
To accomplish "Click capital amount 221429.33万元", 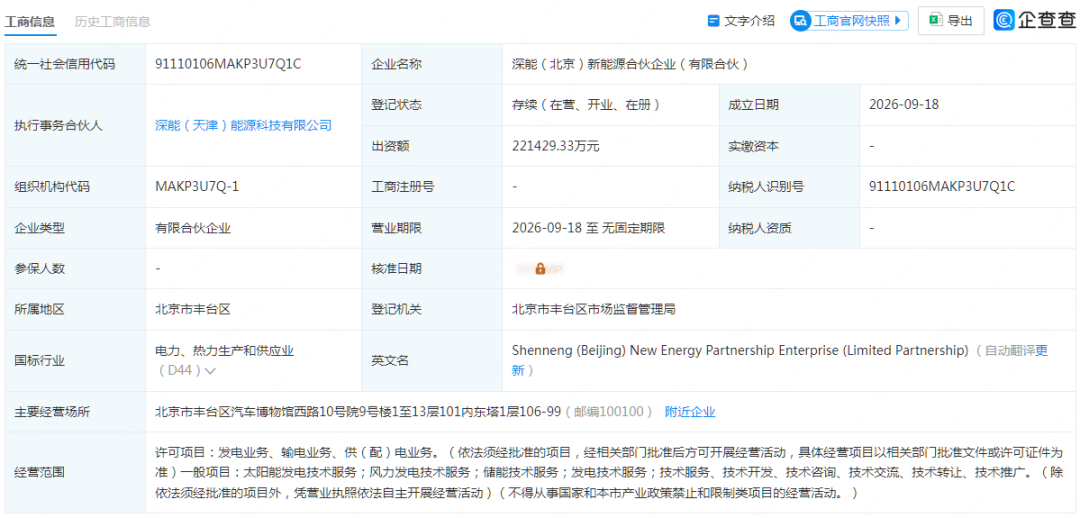I will point(556,146).
